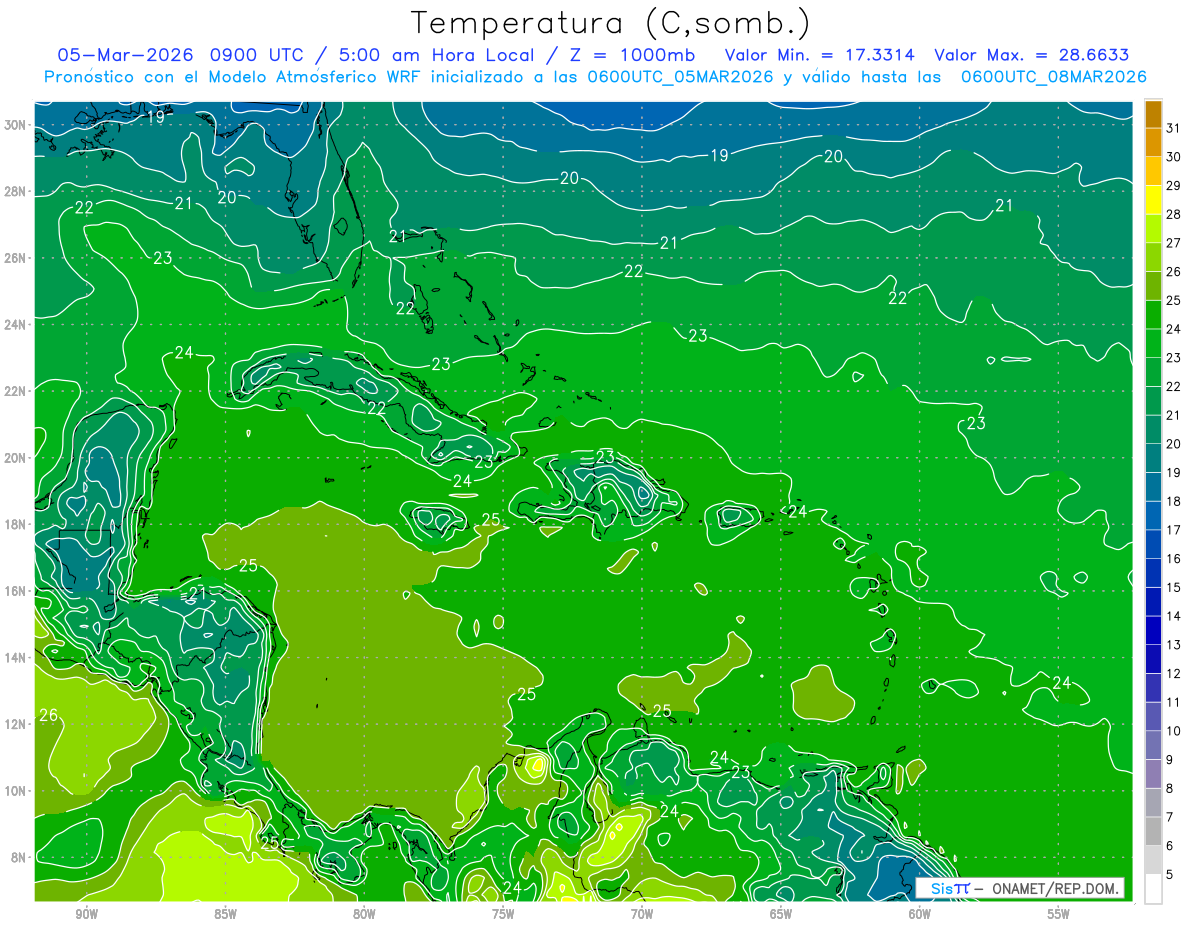This screenshot has width=1200, height=927.
Task: Click the longitude label 65W
Action: (781, 914)
